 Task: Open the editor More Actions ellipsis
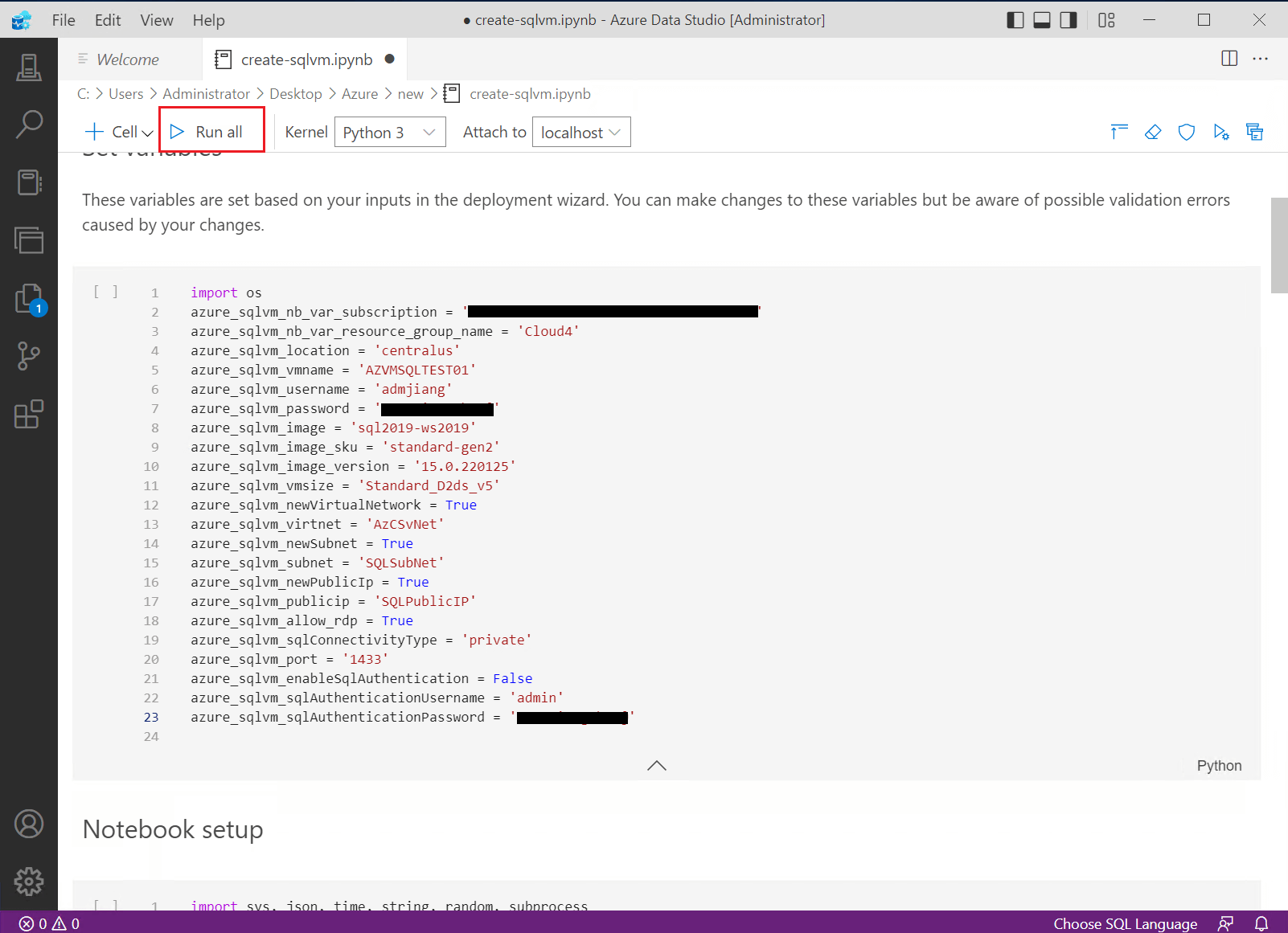click(1261, 59)
